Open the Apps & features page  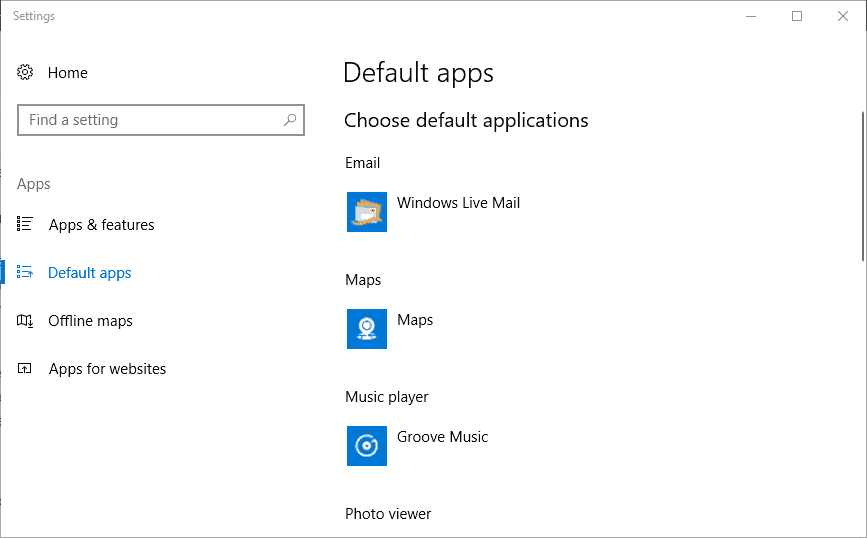coord(101,225)
